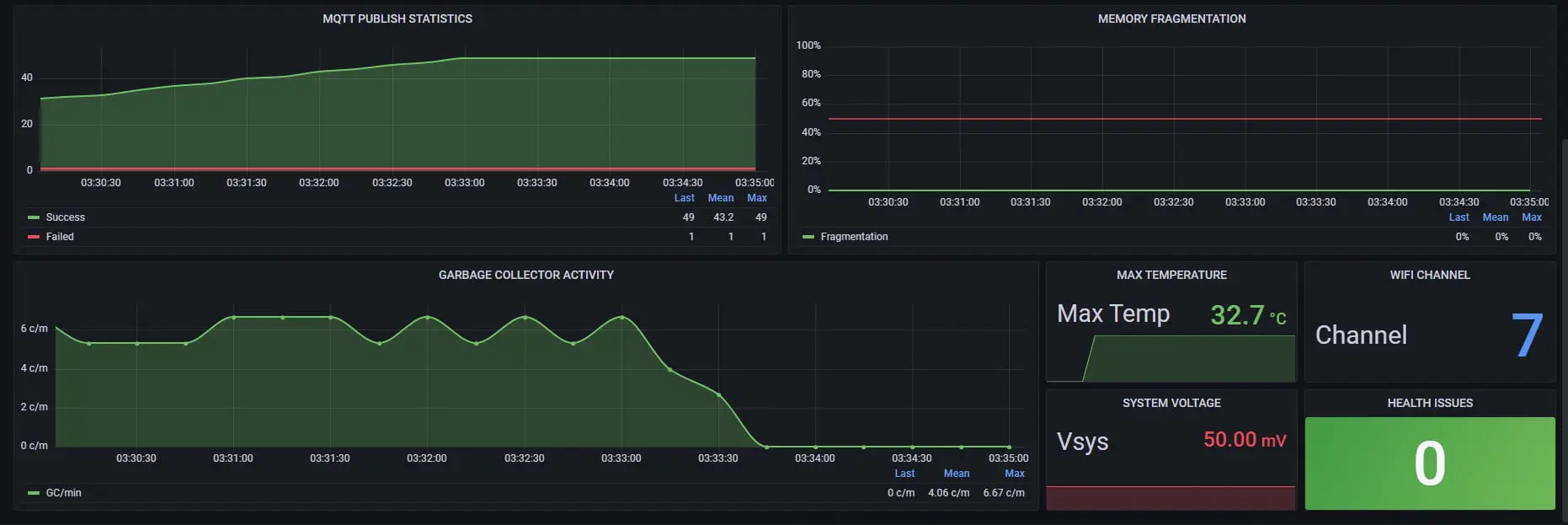
Task: Toggle the Fragmentation series in legend
Action: coord(854,237)
